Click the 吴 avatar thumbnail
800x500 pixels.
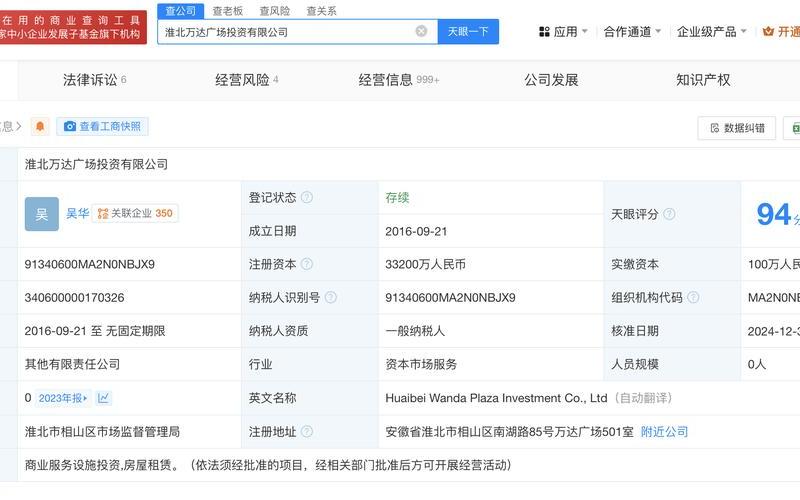pyautogui.click(x=42, y=214)
